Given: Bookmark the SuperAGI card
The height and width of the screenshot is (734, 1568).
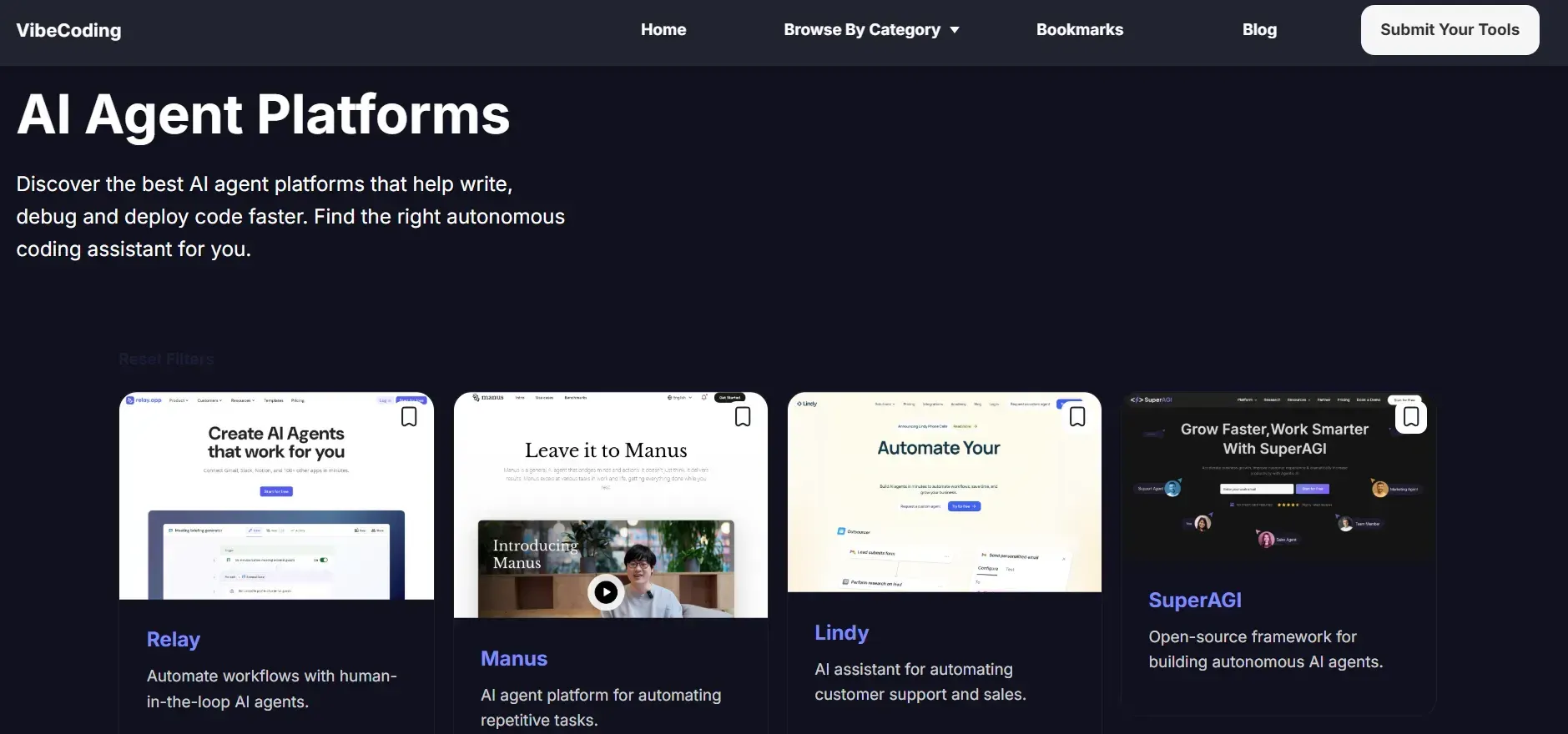Looking at the screenshot, I should [1411, 416].
